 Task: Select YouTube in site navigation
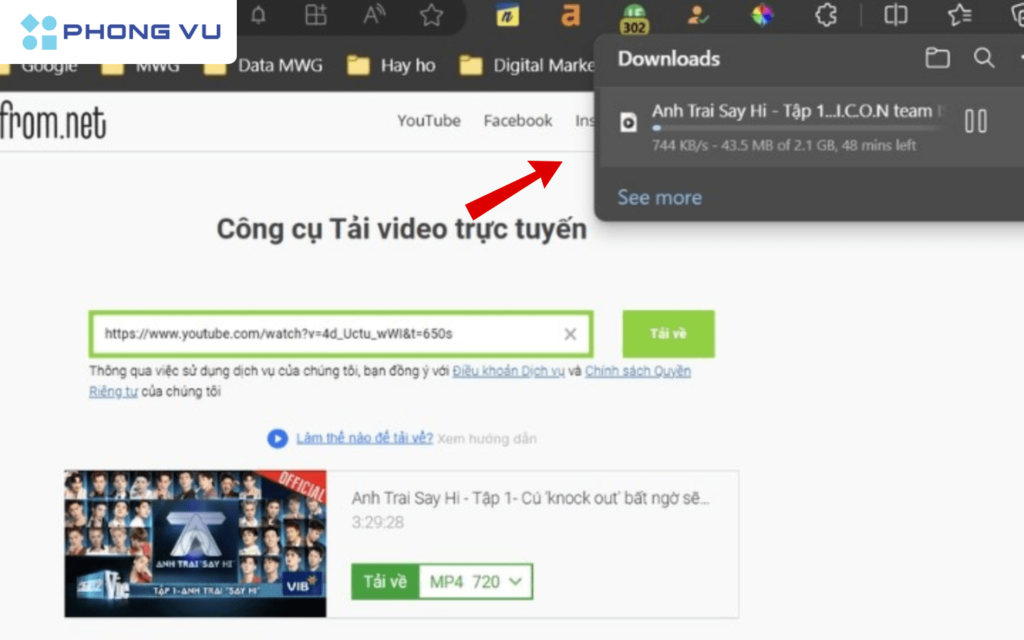click(428, 120)
